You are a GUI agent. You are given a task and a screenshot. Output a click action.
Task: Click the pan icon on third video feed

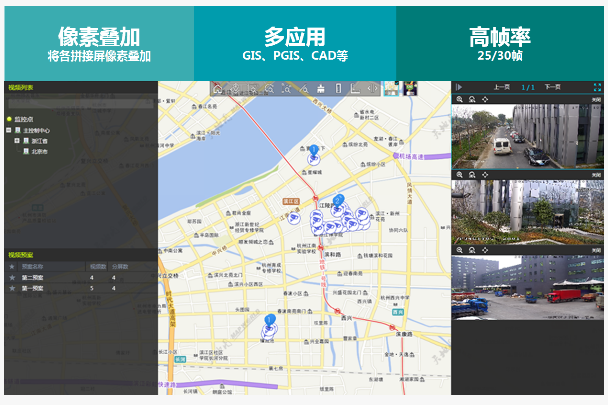click(485, 249)
